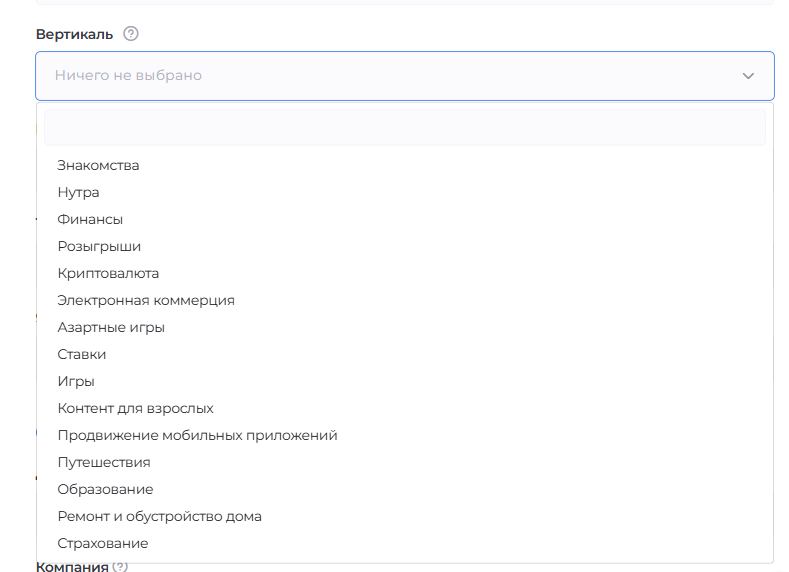Click the help icon next to Компания

tap(120, 567)
